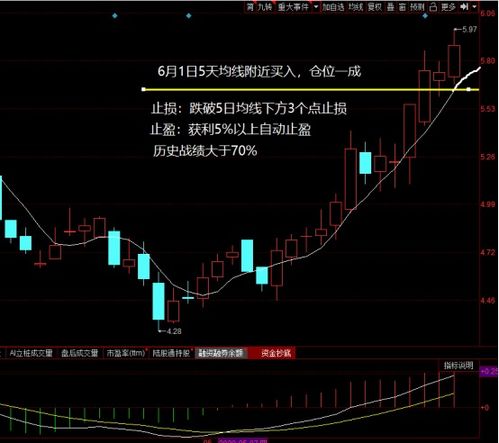Click the right handle of yellow horizontal line
Screen dimensions: 499x443
point(469,89)
